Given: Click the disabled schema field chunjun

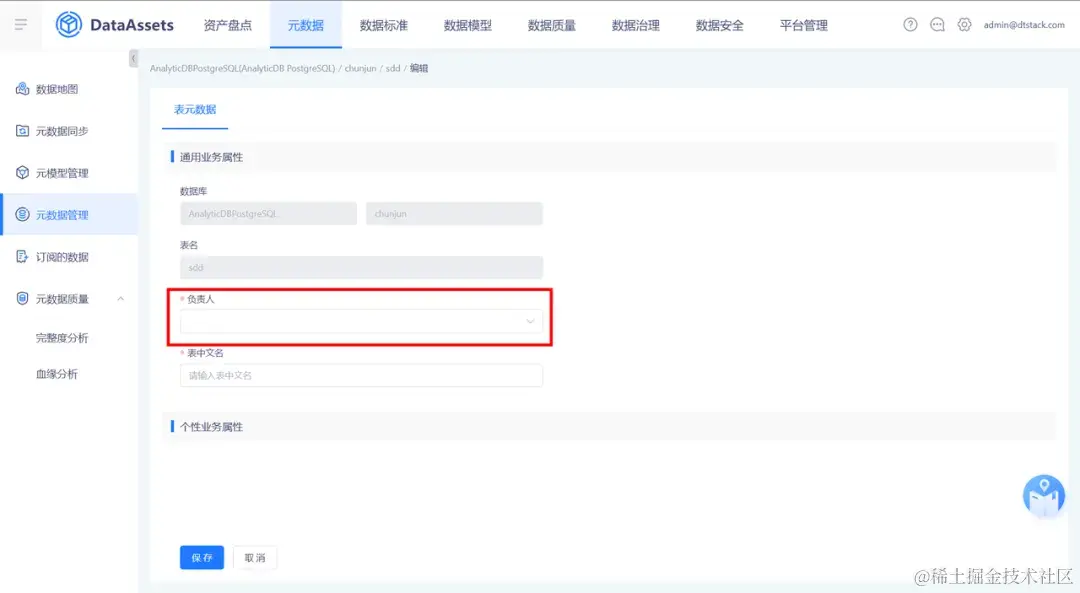Looking at the screenshot, I should tap(454, 214).
